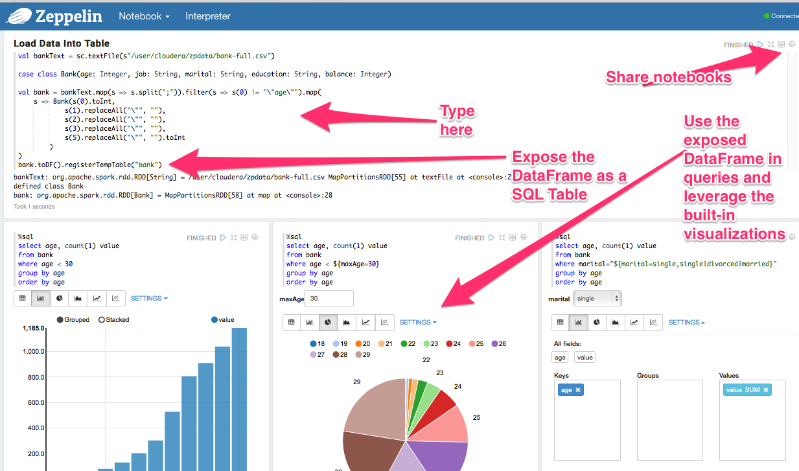Expand SETTINGS in the maxAge pie paragraph
Screen dimensions: 799x471
(418, 322)
